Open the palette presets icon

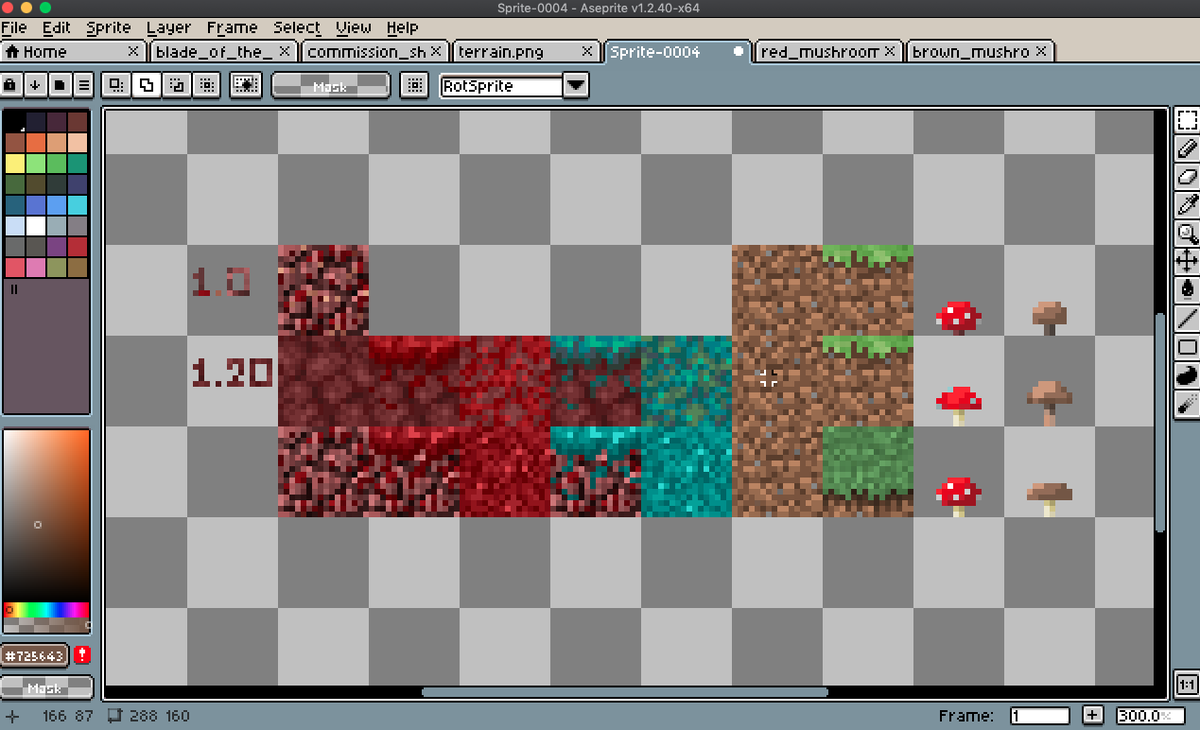pyautogui.click(x=59, y=85)
